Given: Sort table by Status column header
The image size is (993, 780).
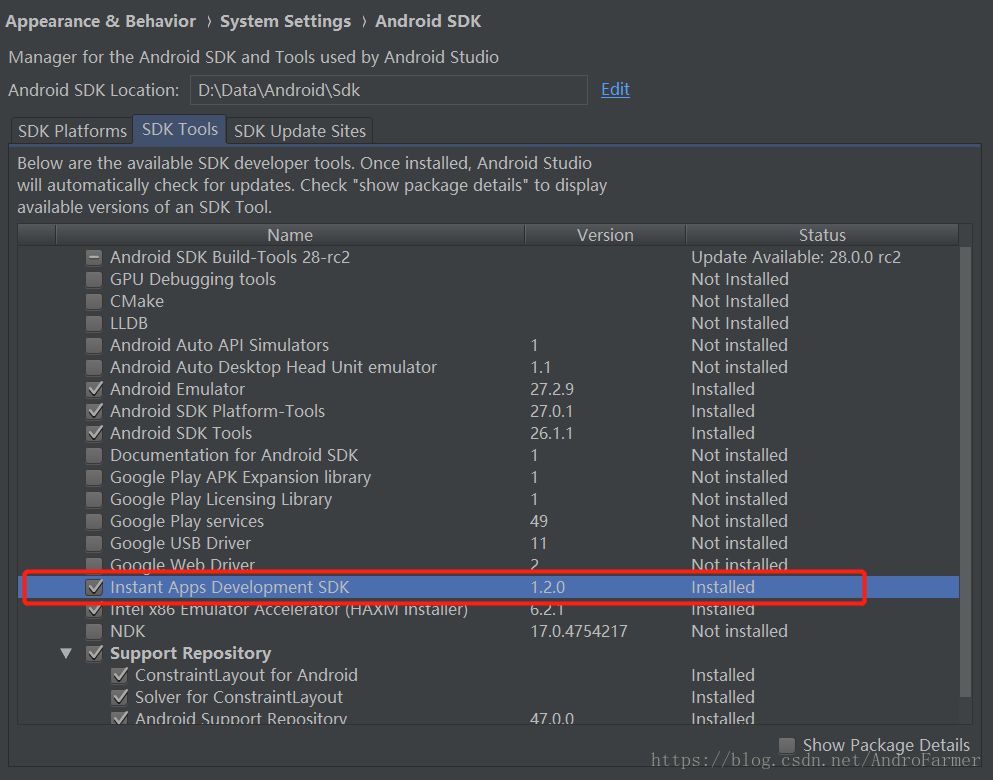Looking at the screenshot, I should pyautogui.click(x=822, y=235).
